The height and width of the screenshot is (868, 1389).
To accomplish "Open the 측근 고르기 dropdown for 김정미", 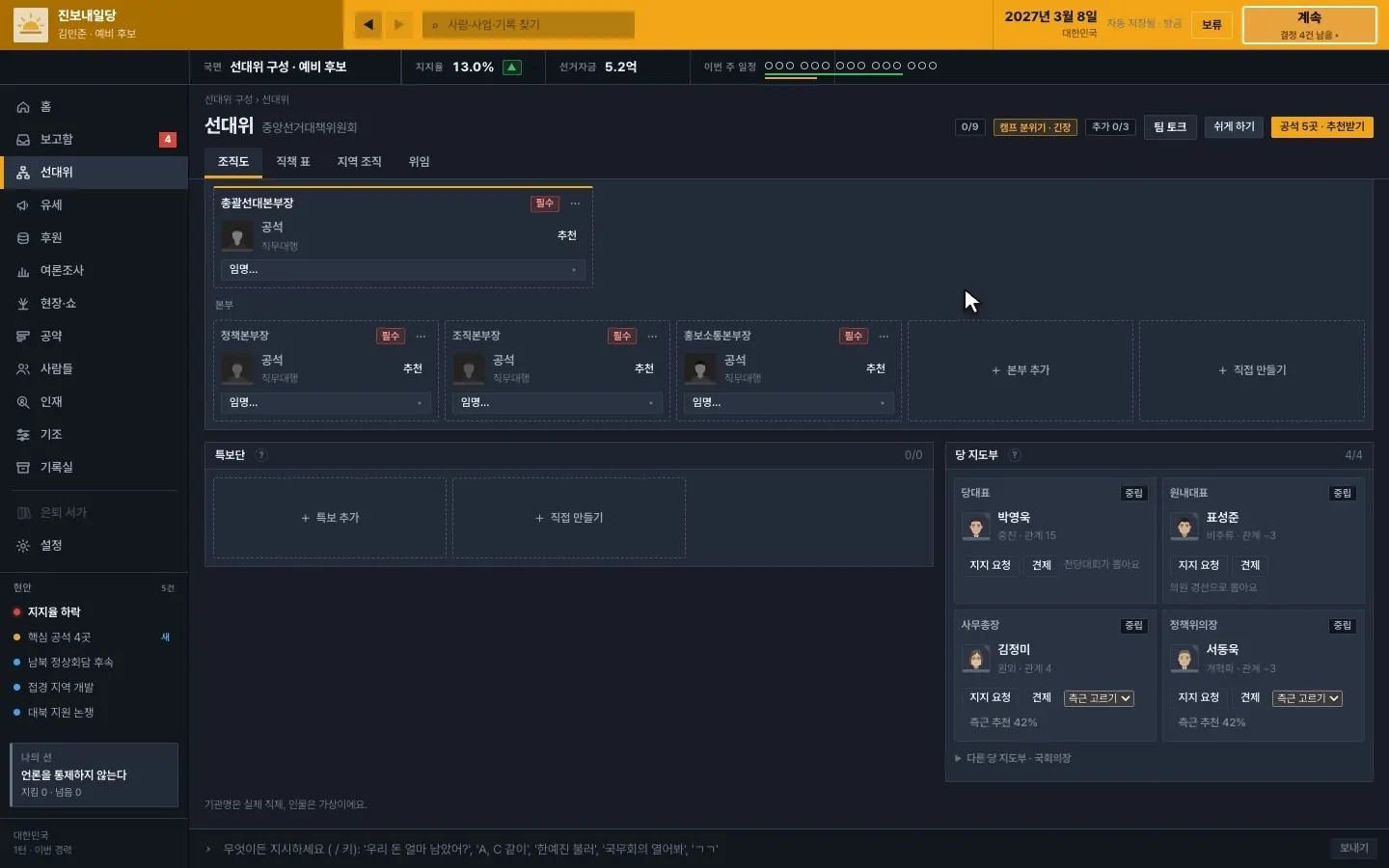I will coord(1099,698).
